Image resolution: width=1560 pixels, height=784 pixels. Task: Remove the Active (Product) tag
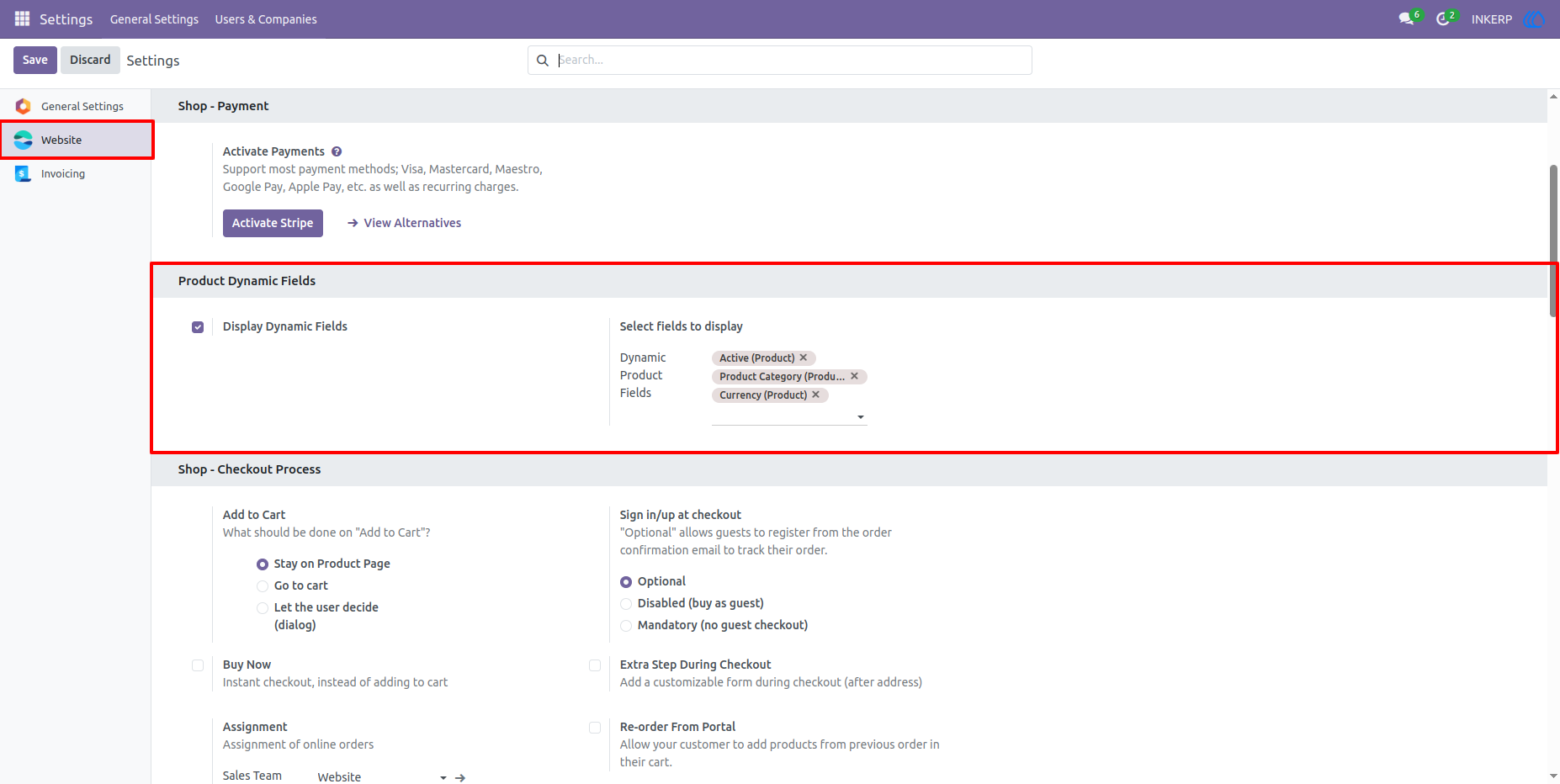804,358
